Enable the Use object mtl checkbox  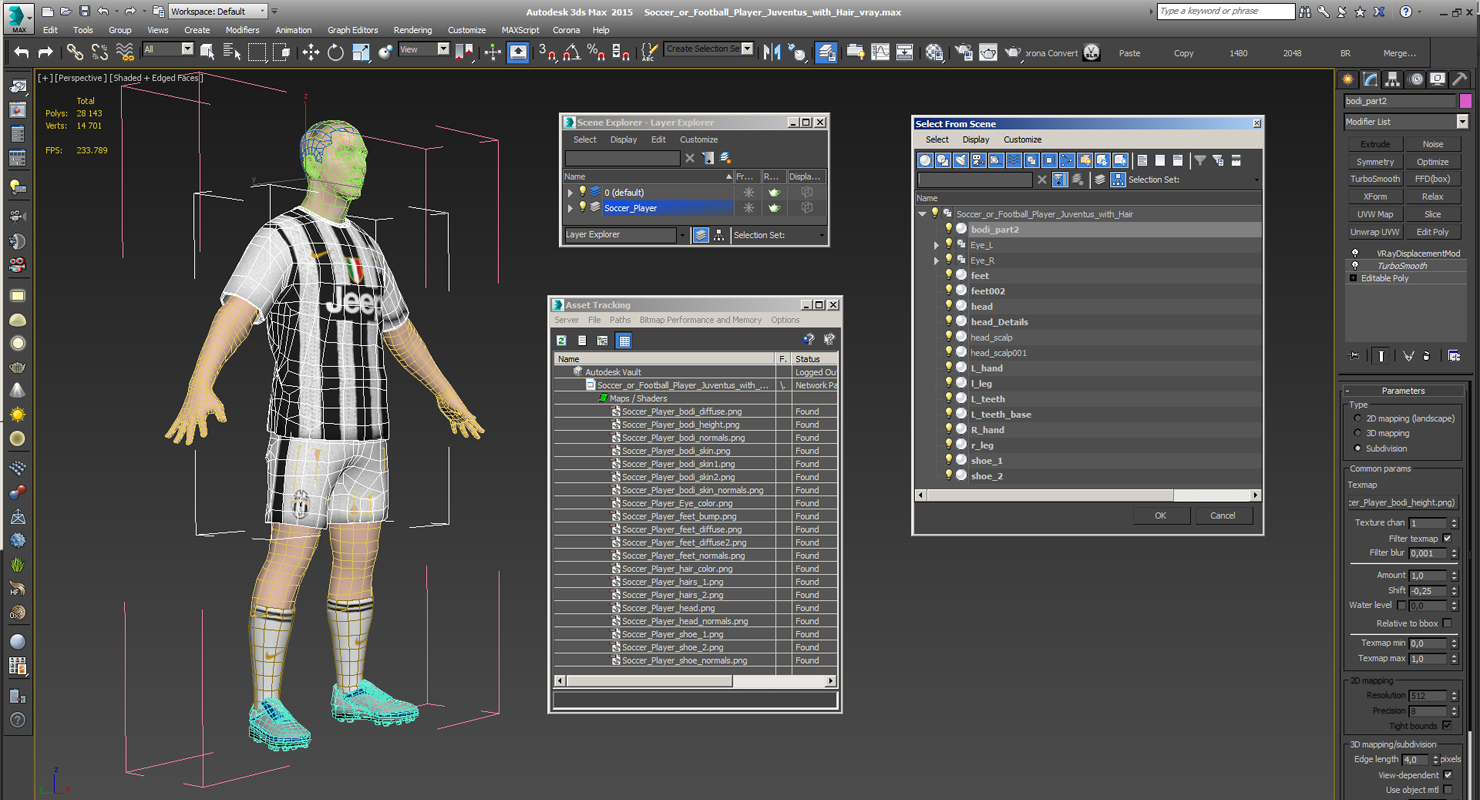pyautogui.click(x=1447, y=790)
